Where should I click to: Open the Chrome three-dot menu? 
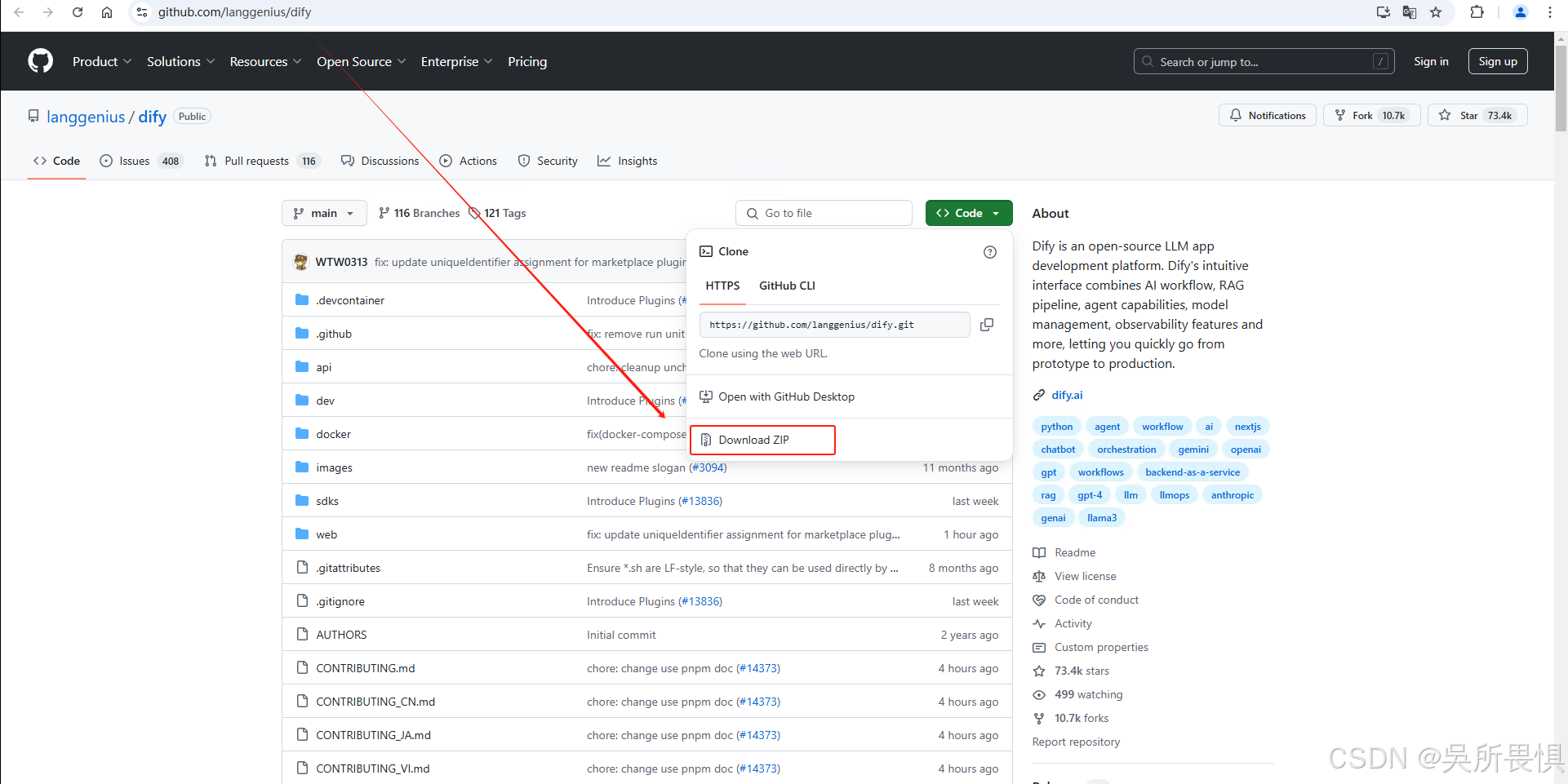tap(1549, 12)
